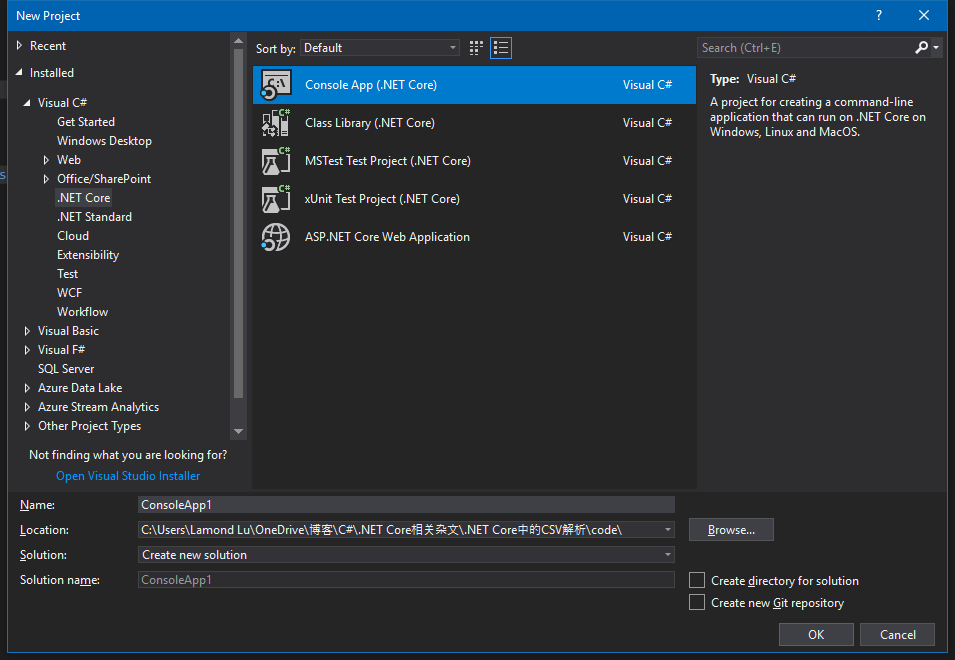Click the MSTest Test Project flask icon
This screenshot has width=955, height=660.
click(277, 161)
